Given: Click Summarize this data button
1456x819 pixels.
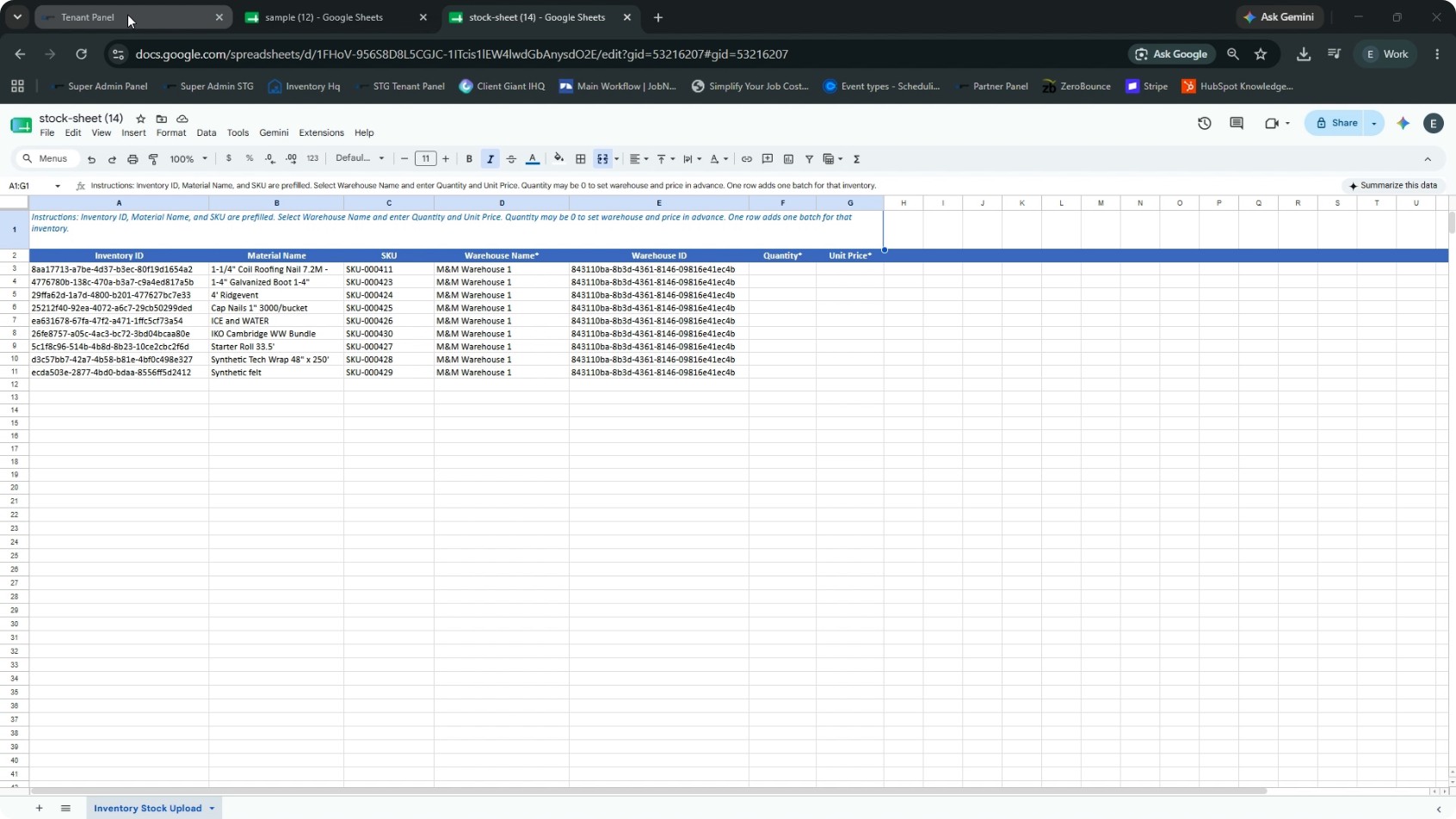Looking at the screenshot, I should (x=1393, y=186).
